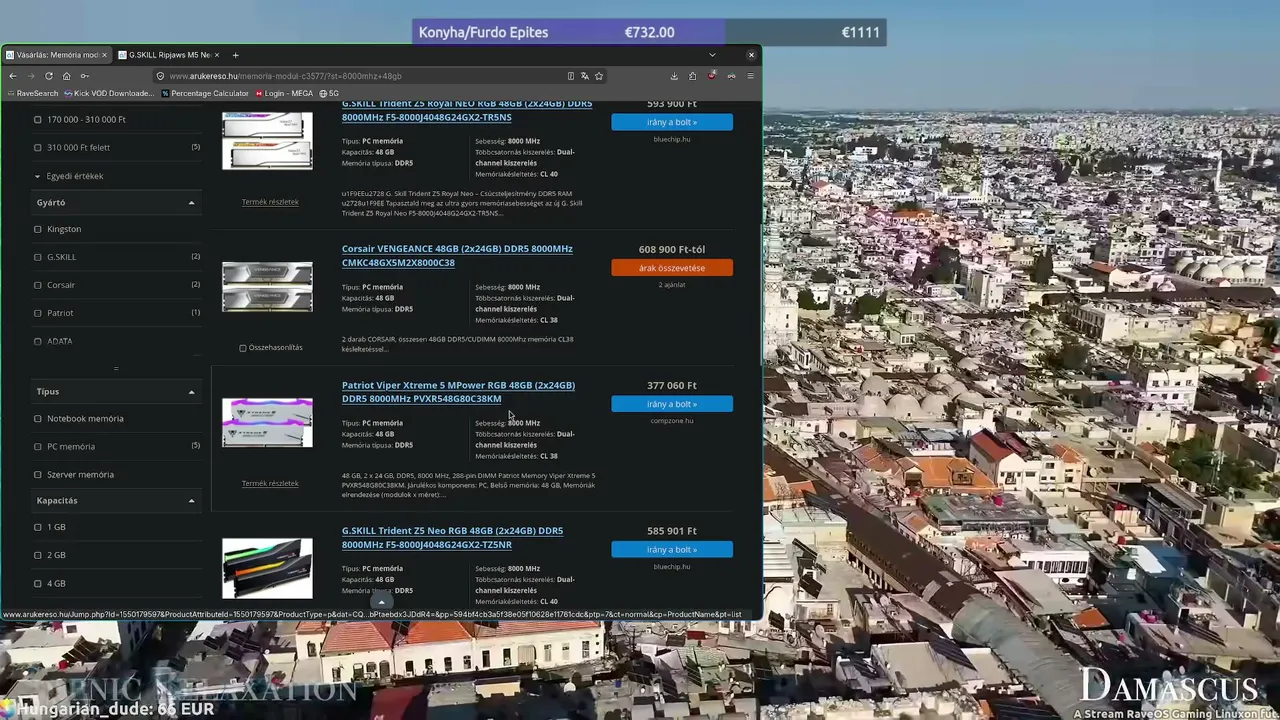Switch to the G.SKILL Ripjaws M5 tab
Image resolution: width=1280 pixels, height=720 pixels.
168,55
